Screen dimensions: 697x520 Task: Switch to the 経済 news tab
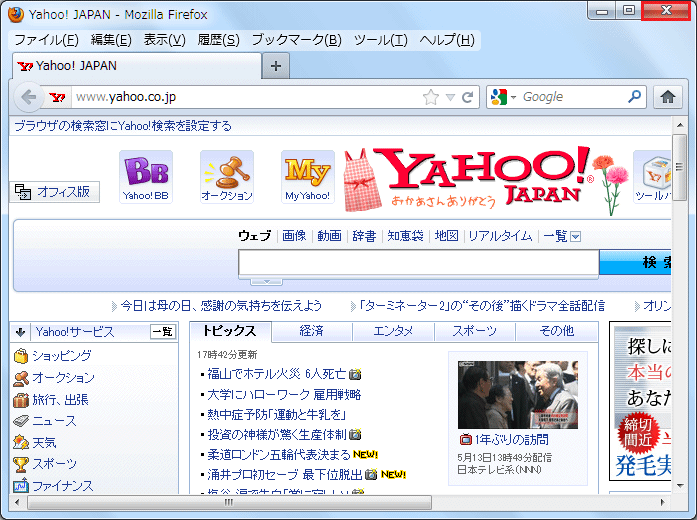(x=312, y=331)
